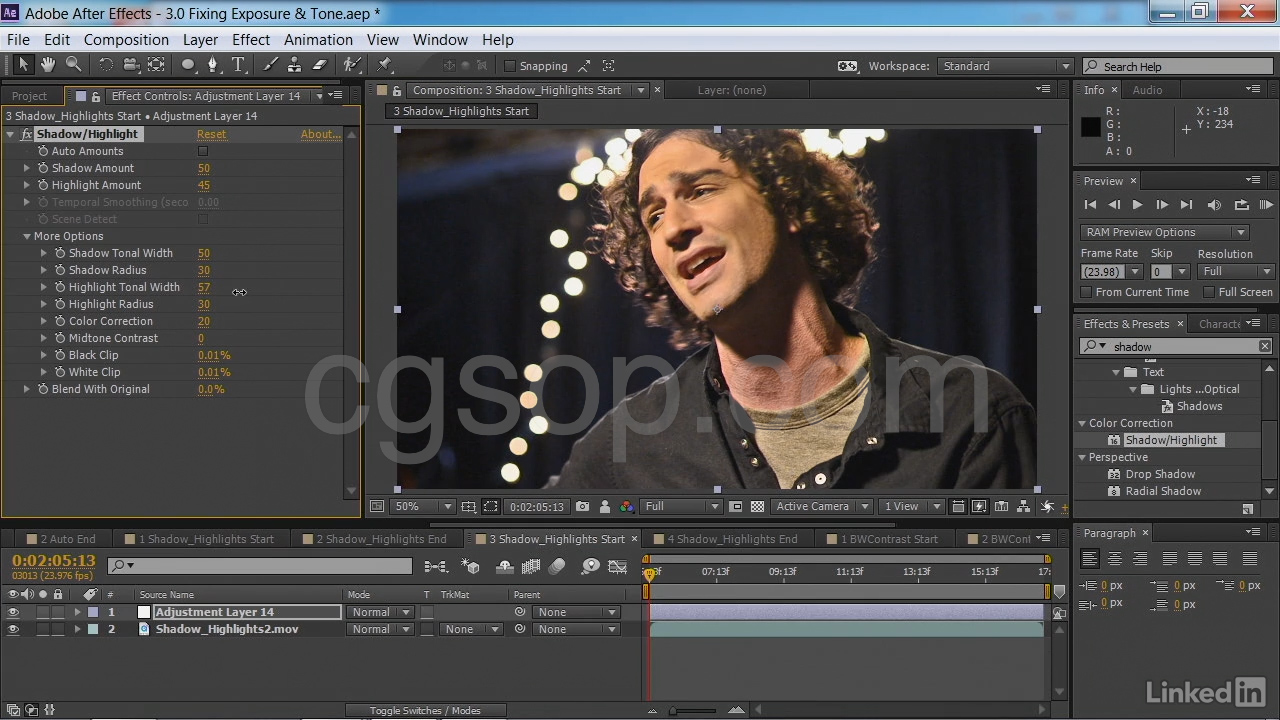Play the preview in Preview panel

point(1137,205)
